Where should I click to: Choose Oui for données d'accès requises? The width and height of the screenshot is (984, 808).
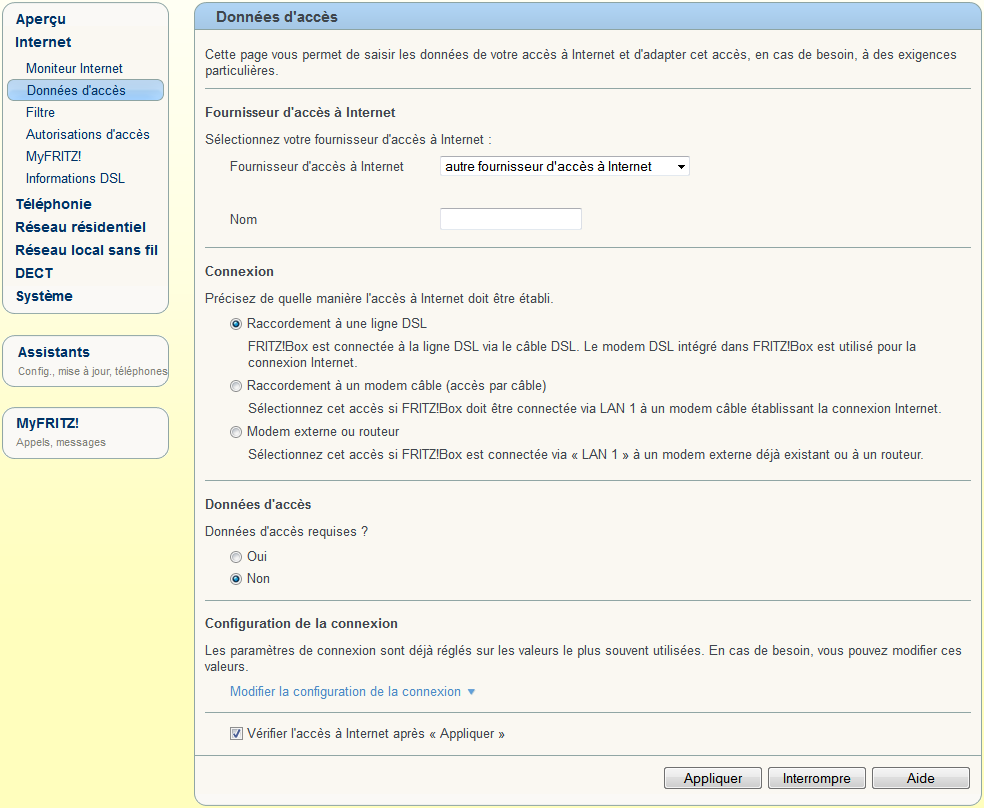click(236, 557)
